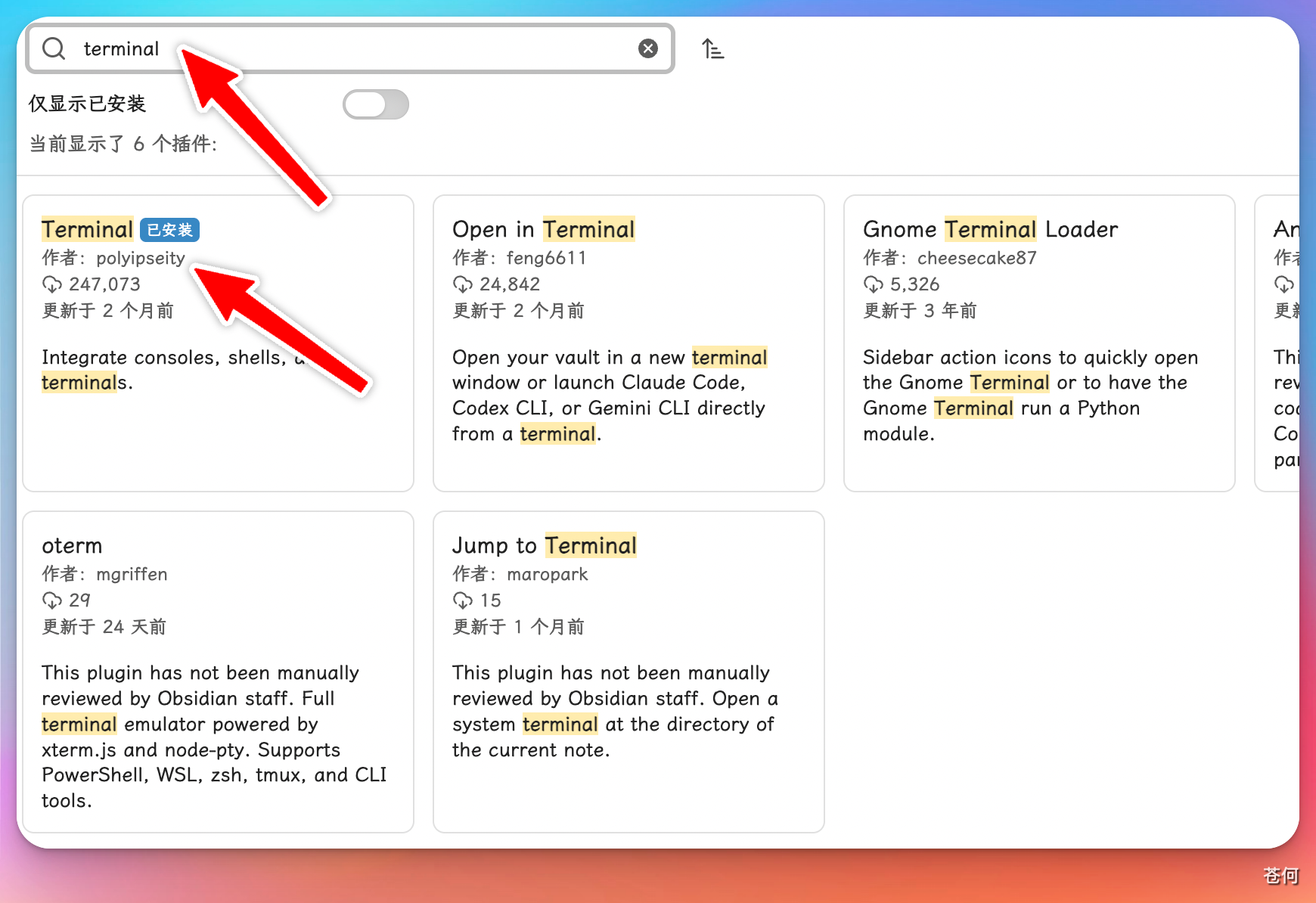Viewport: 1316px width, 903px height.
Task: Click the 247,073 download count
Action: coord(105,284)
